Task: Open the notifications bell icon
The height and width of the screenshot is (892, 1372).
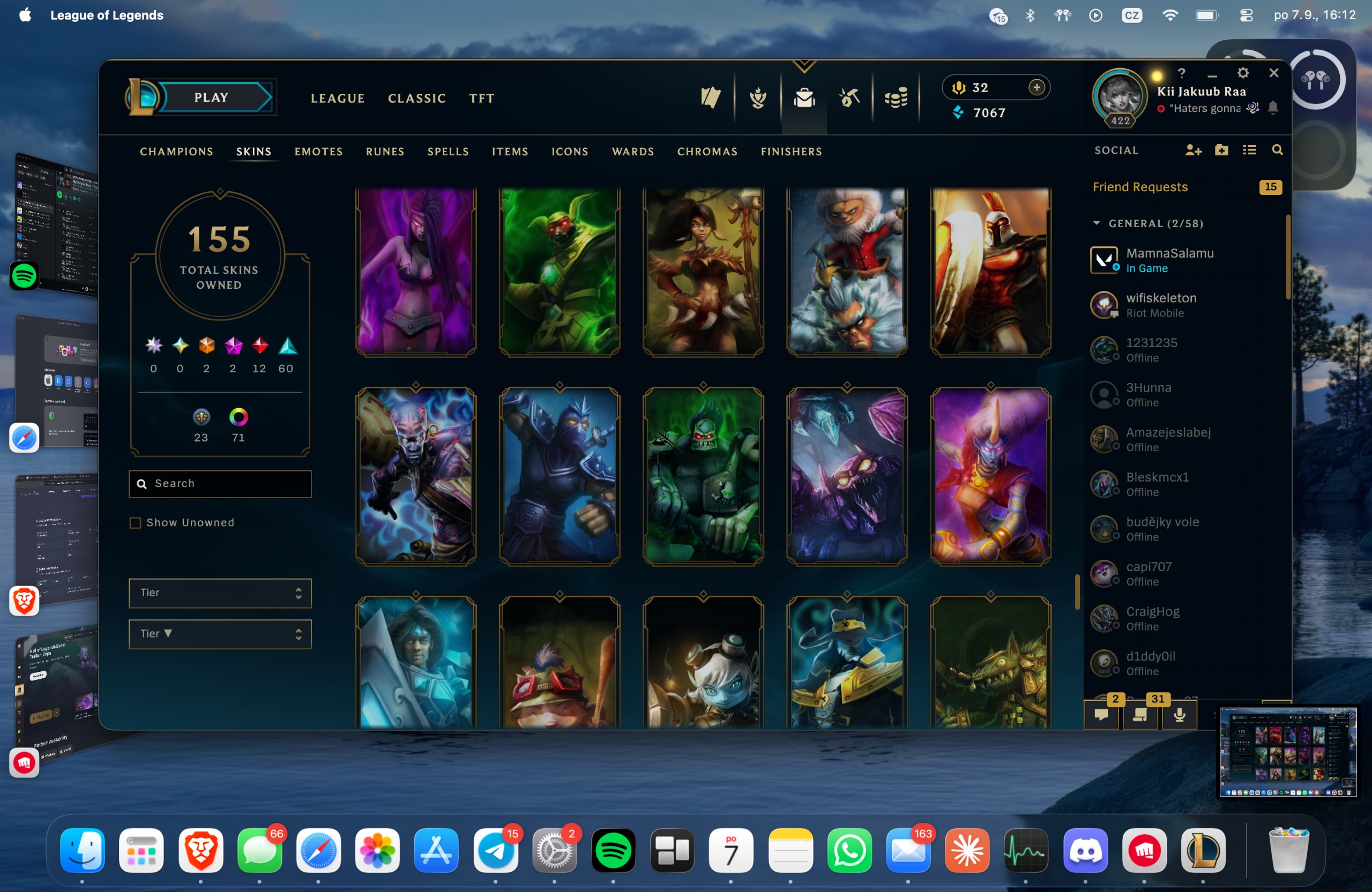Action: pos(1273,108)
